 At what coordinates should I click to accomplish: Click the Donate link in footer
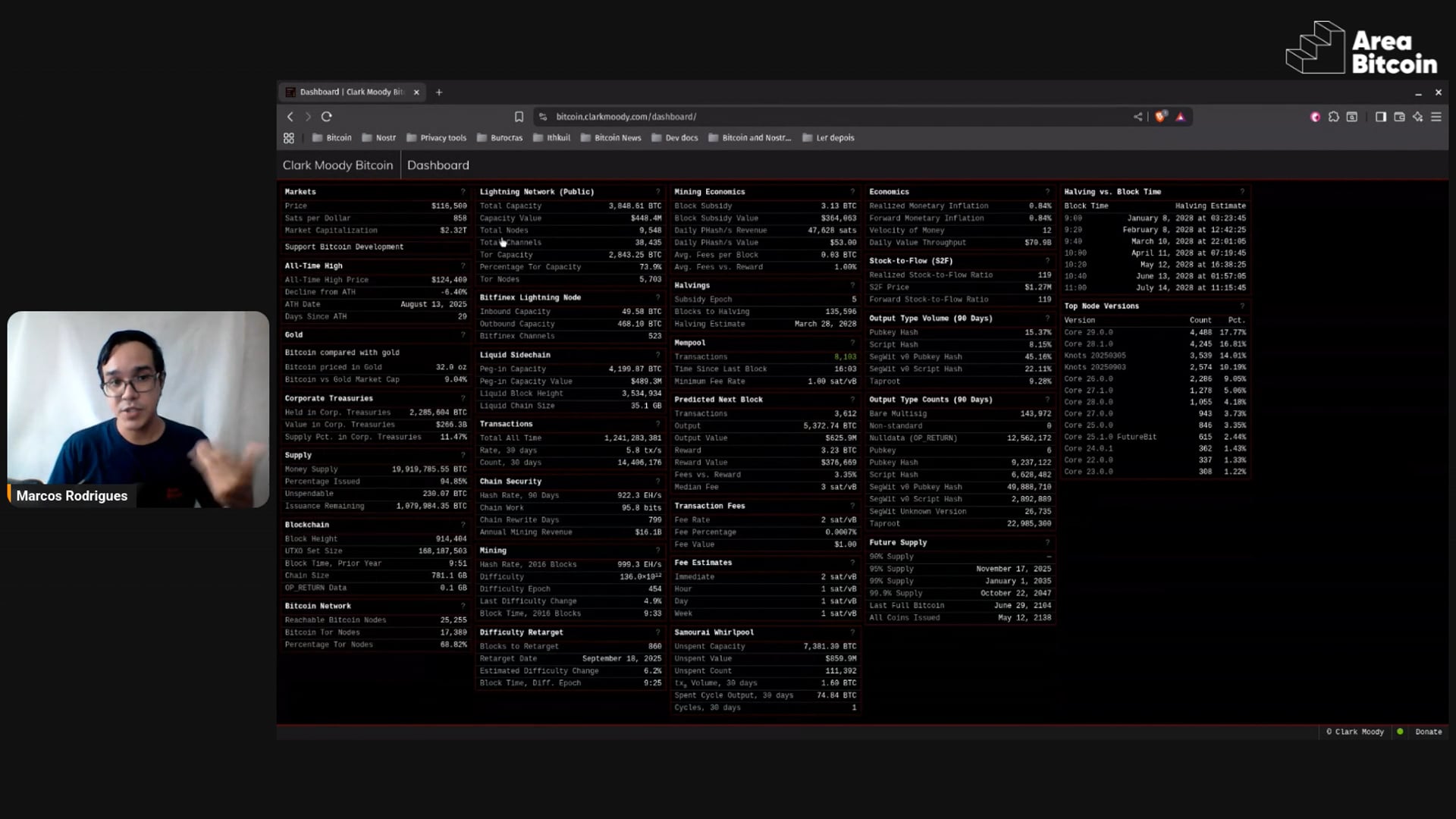tap(1428, 732)
